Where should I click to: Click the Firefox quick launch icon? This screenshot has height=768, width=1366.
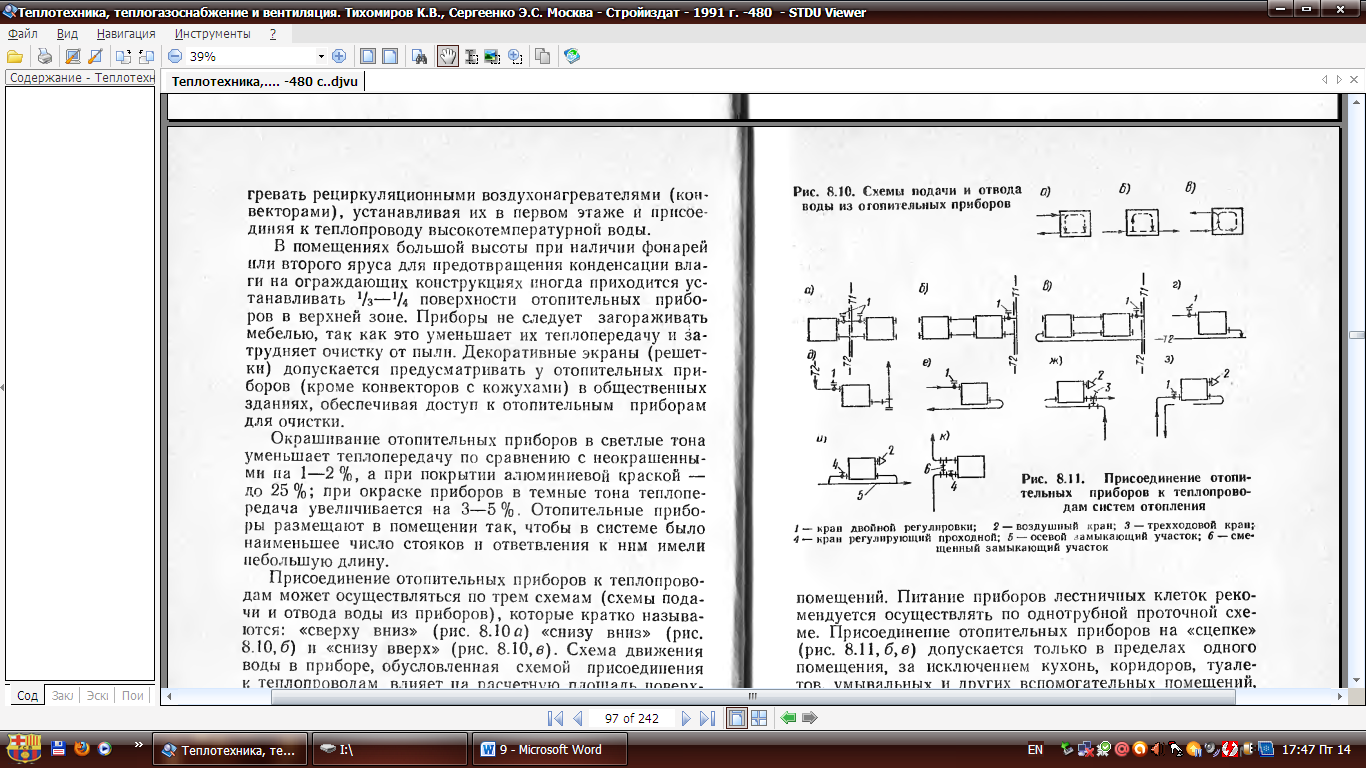pyautogui.click(x=81, y=747)
